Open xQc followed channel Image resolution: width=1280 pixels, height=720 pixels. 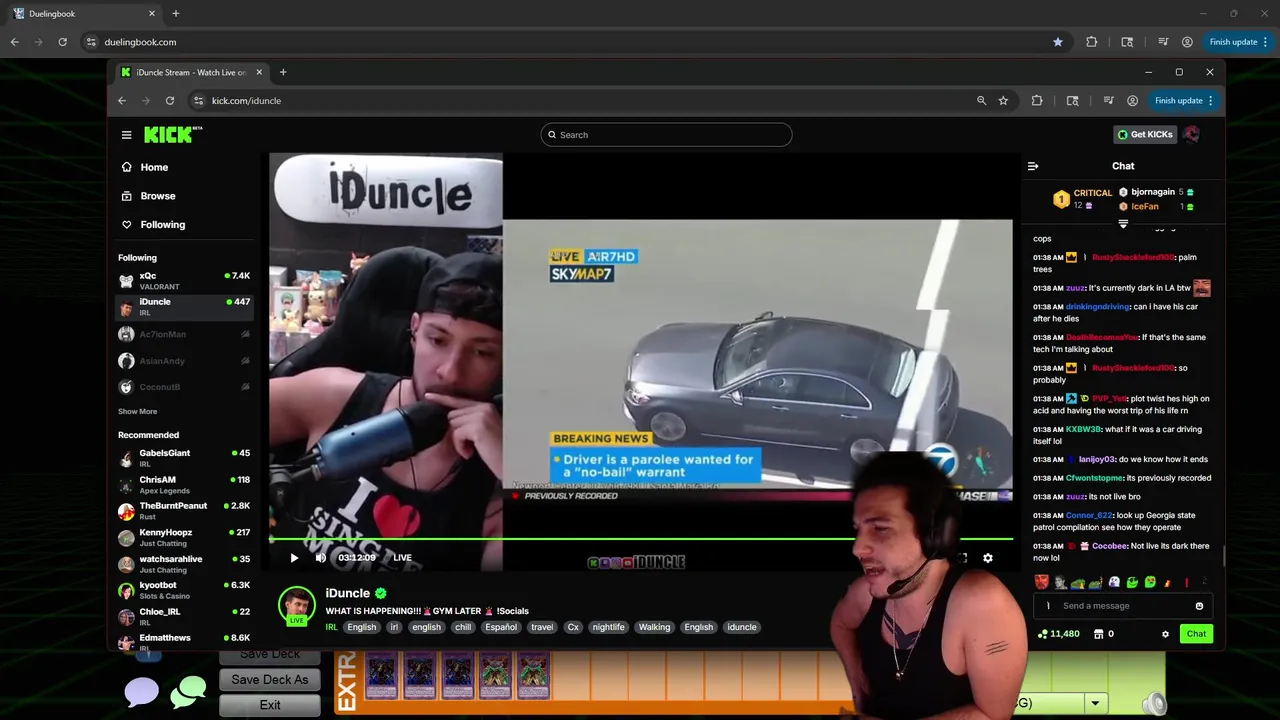(x=184, y=280)
